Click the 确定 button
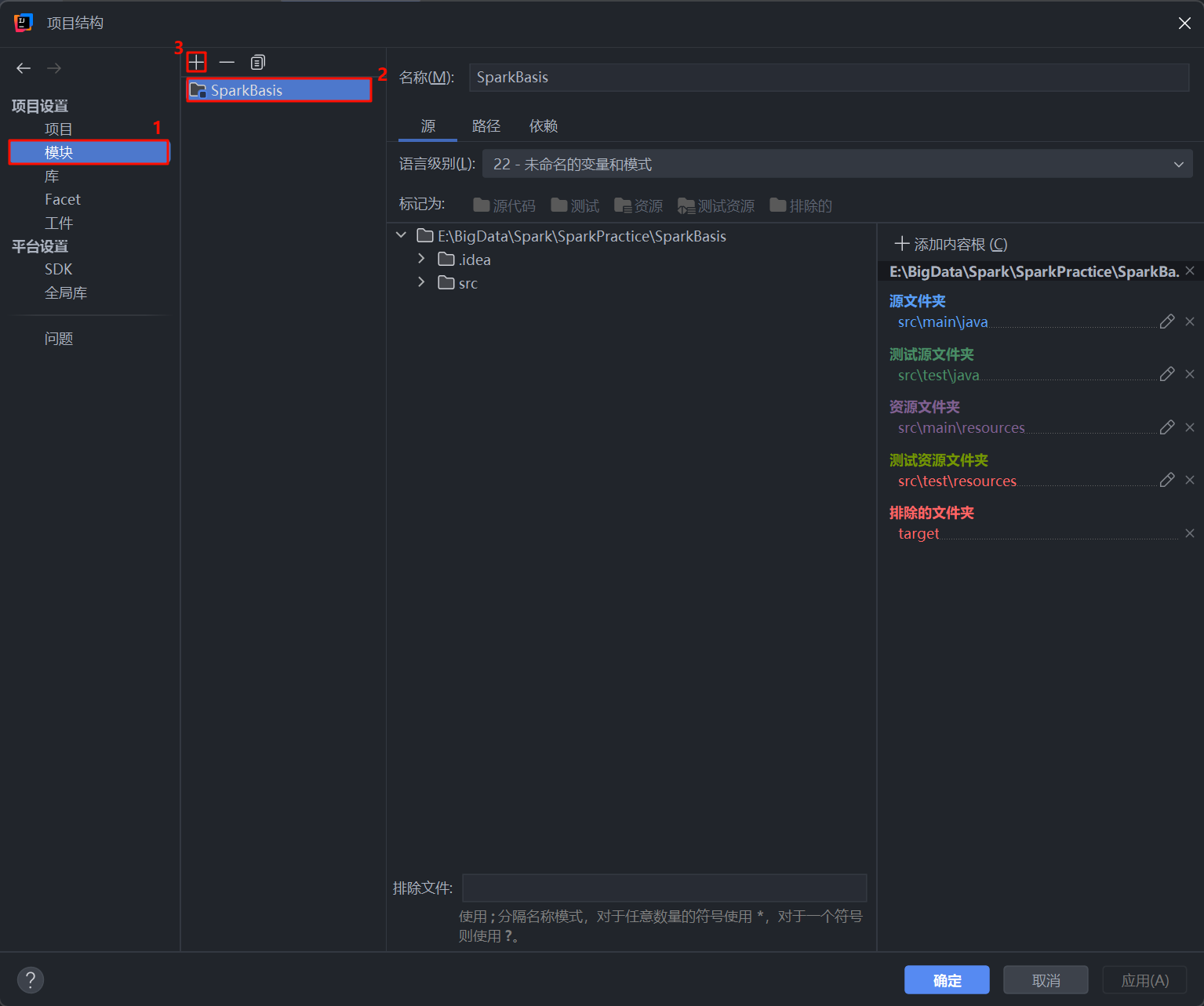The image size is (1204, 1006). 946,980
